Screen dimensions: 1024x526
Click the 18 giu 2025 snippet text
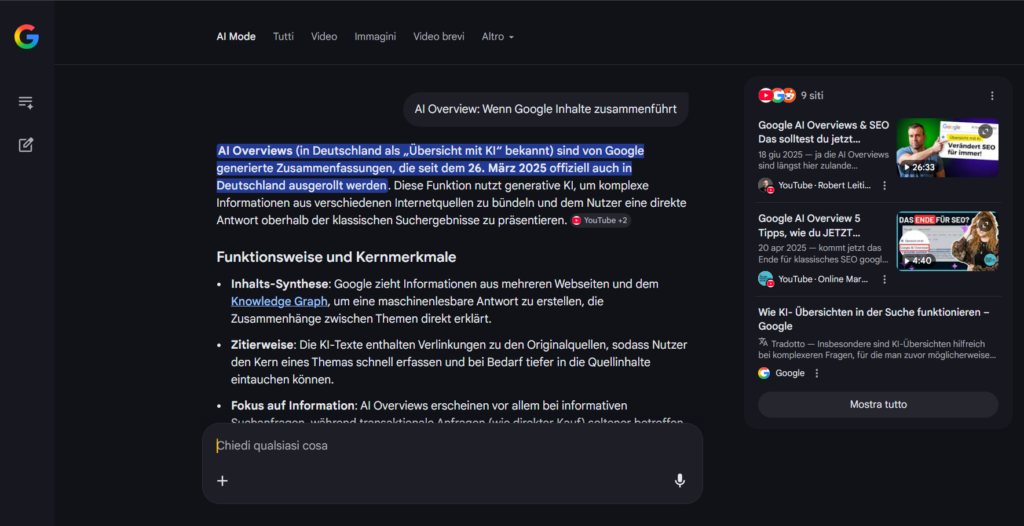(x=824, y=160)
